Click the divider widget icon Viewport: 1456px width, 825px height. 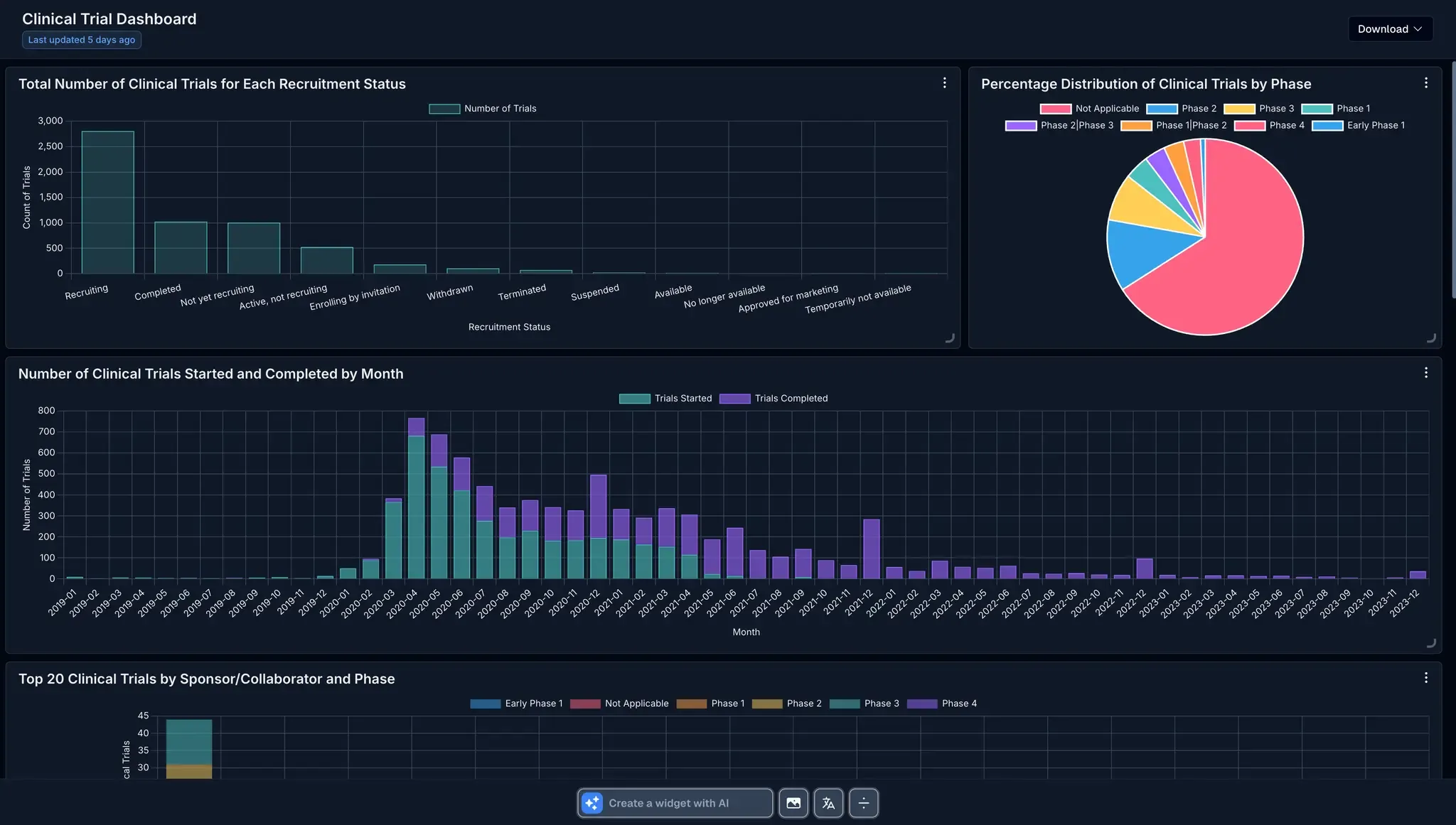864,803
